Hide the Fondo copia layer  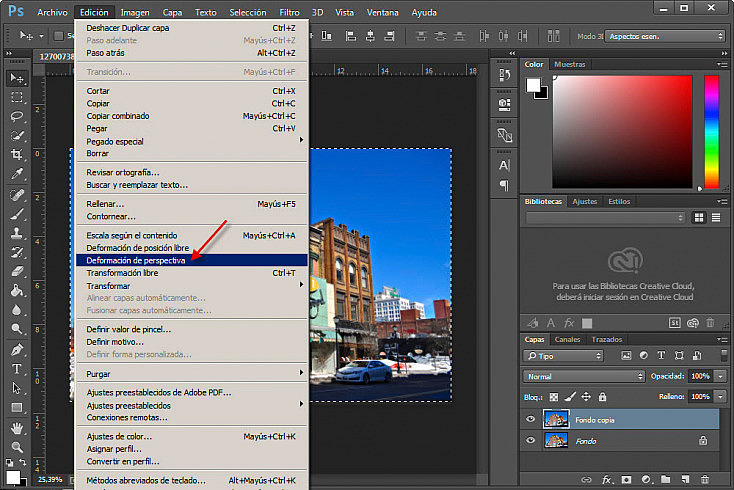[530, 419]
